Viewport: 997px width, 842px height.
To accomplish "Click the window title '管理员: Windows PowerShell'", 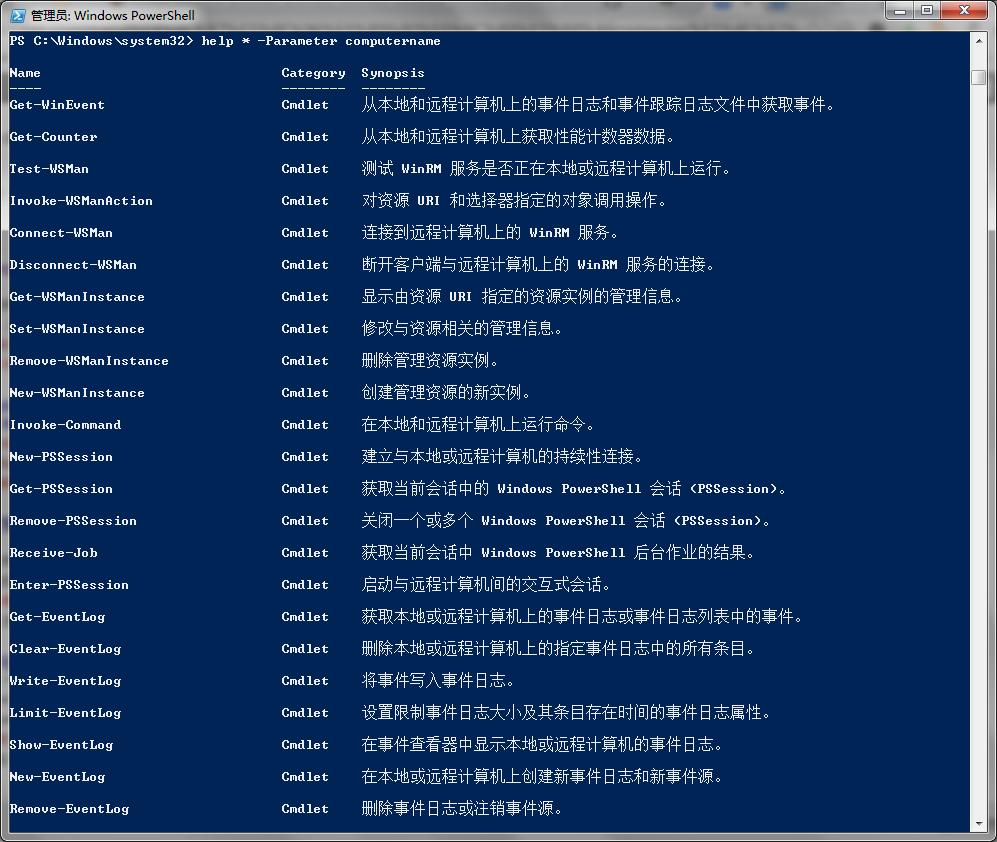I will [113, 15].
